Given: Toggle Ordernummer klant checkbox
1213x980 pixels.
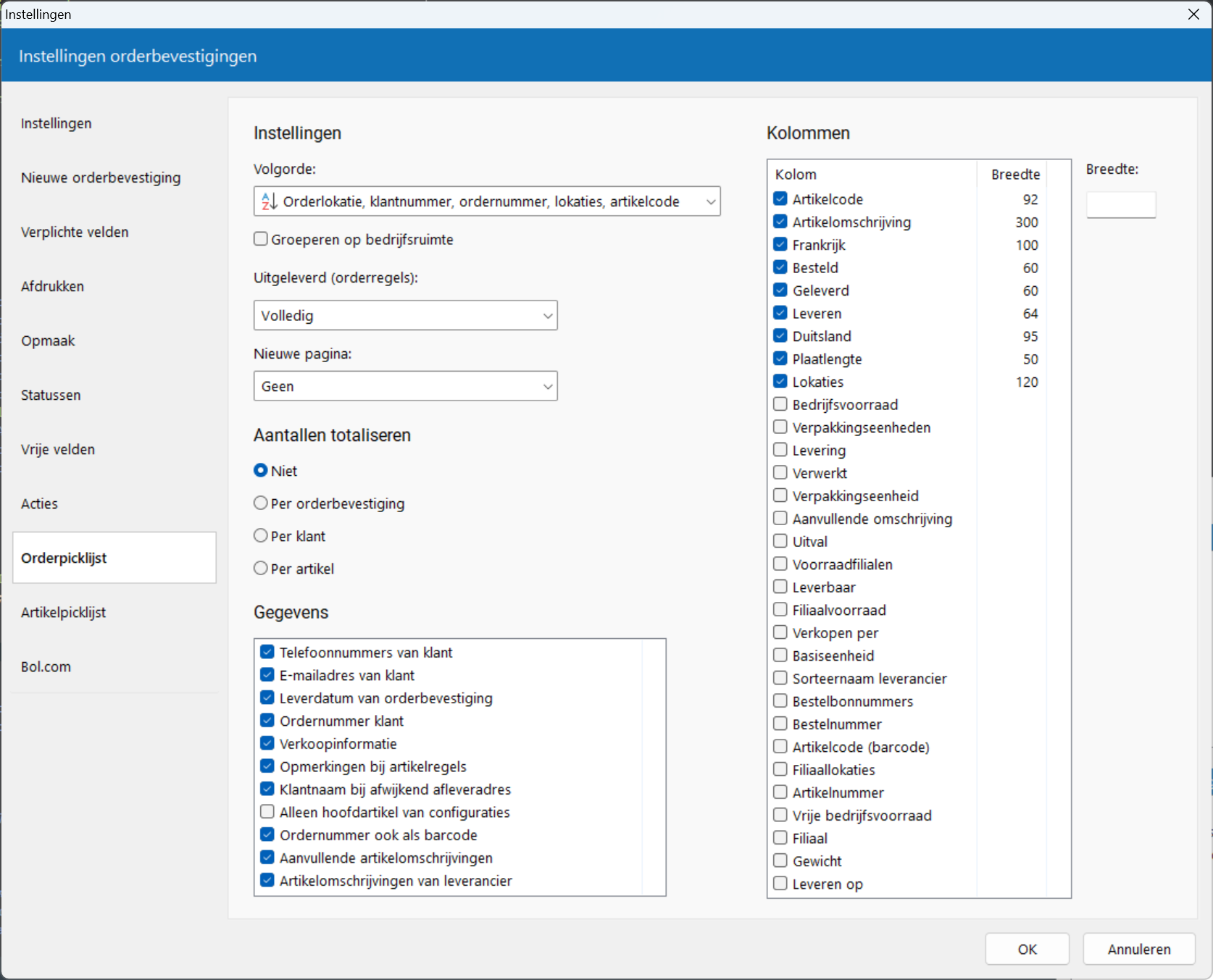Looking at the screenshot, I should (x=267, y=721).
